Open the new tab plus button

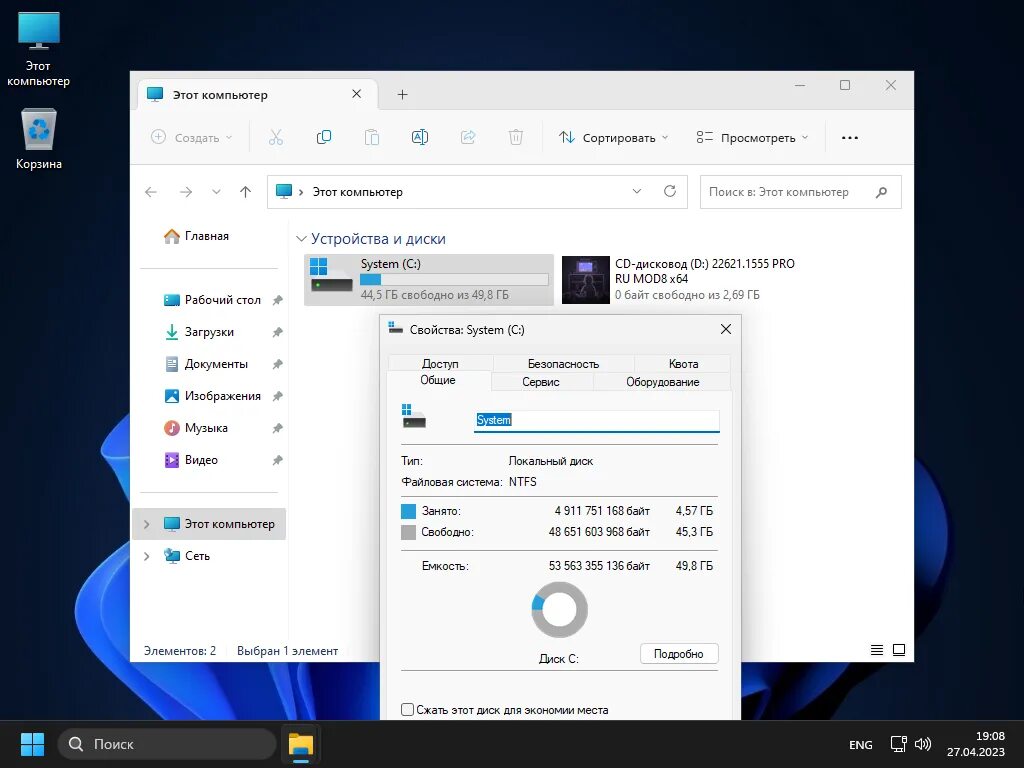point(402,95)
